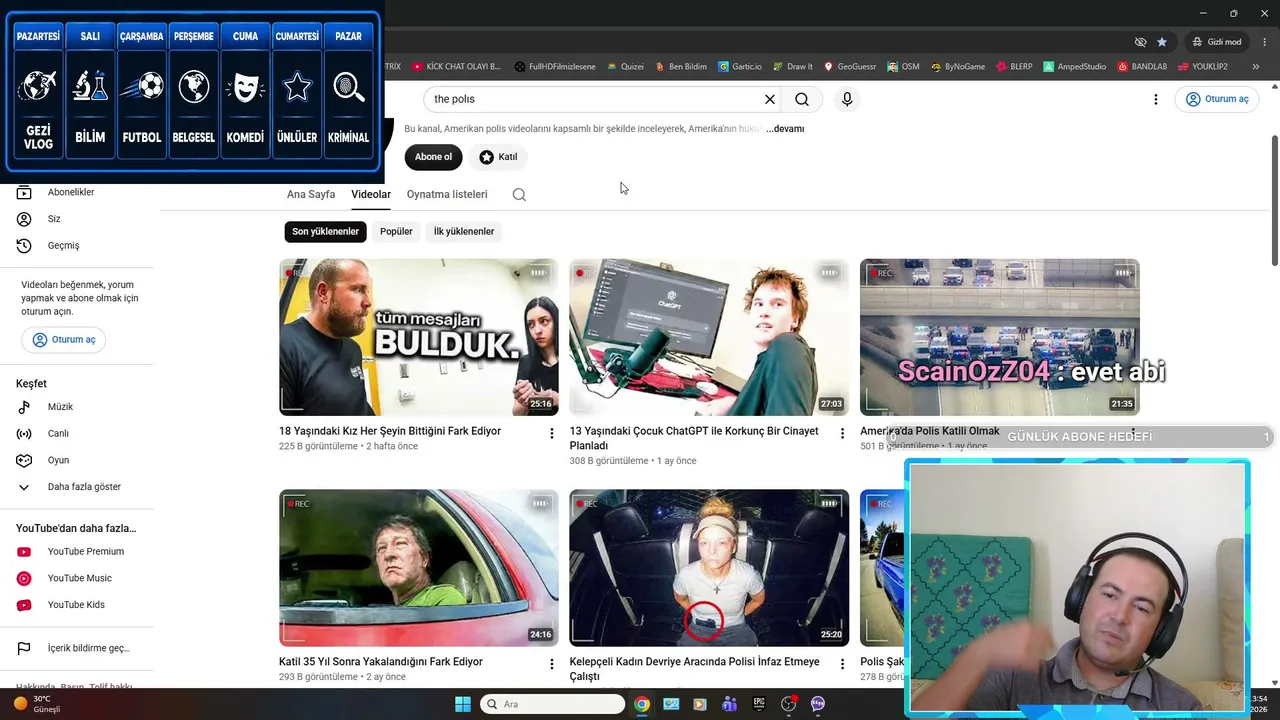Image resolution: width=1280 pixels, height=720 pixels.
Task: Open the Quizei bookmark
Action: tap(625, 67)
